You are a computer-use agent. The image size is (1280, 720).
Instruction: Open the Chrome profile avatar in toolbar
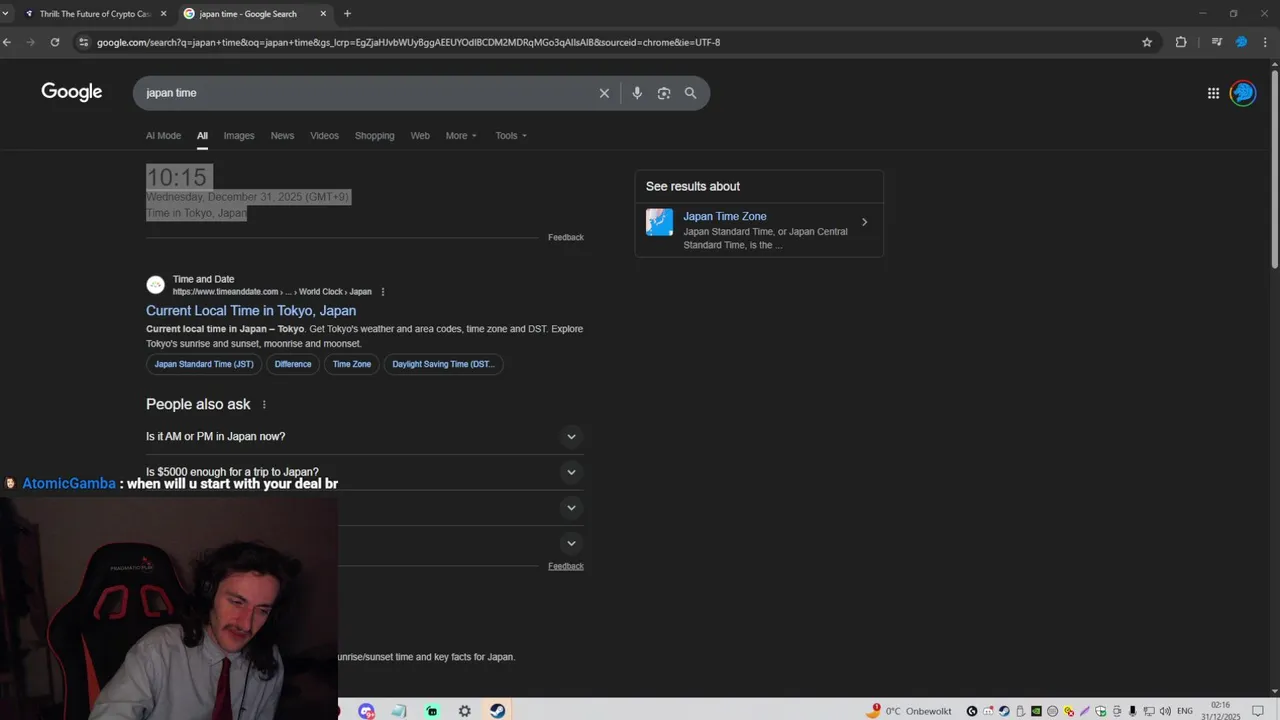coord(1241,42)
